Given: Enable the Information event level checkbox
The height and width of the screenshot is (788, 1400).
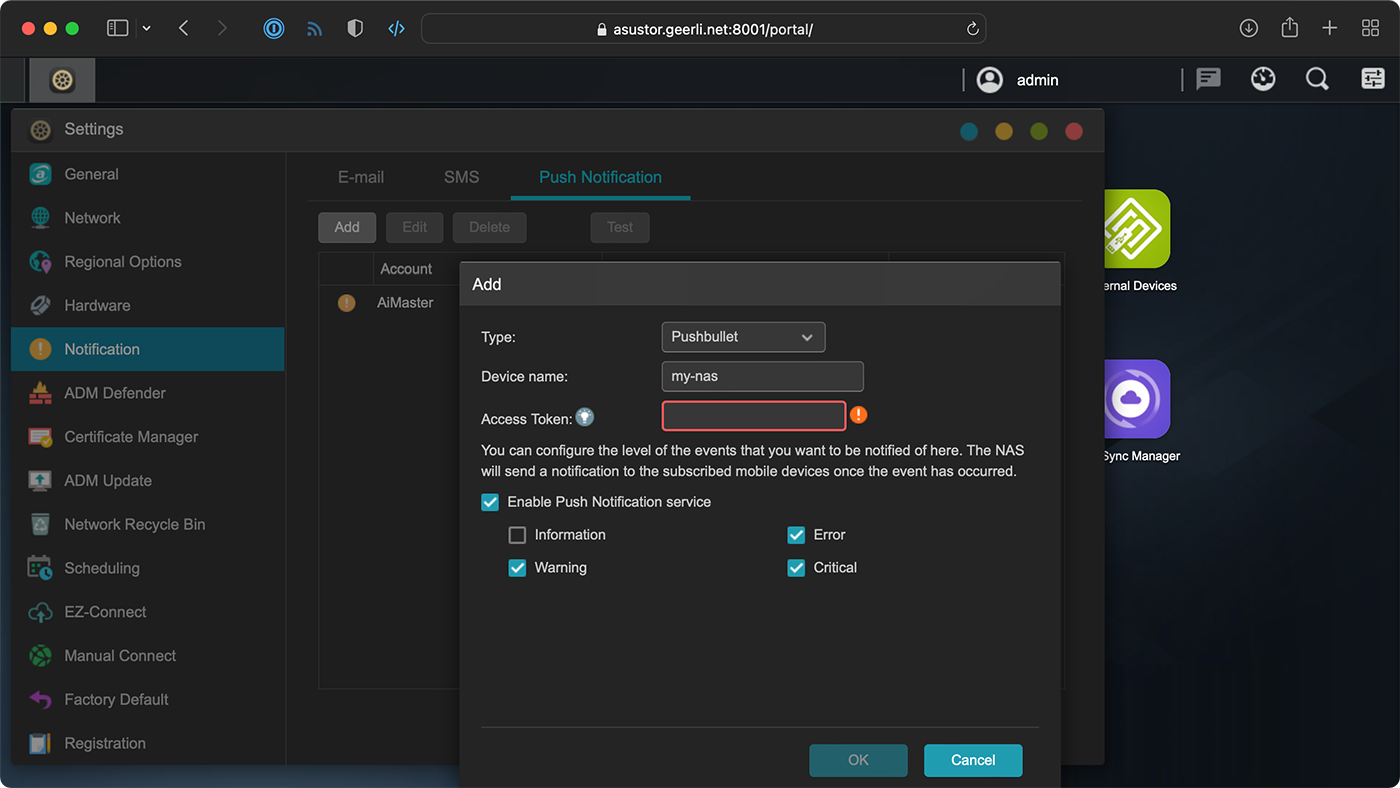Looking at the screenshot, I should point(517,535).
